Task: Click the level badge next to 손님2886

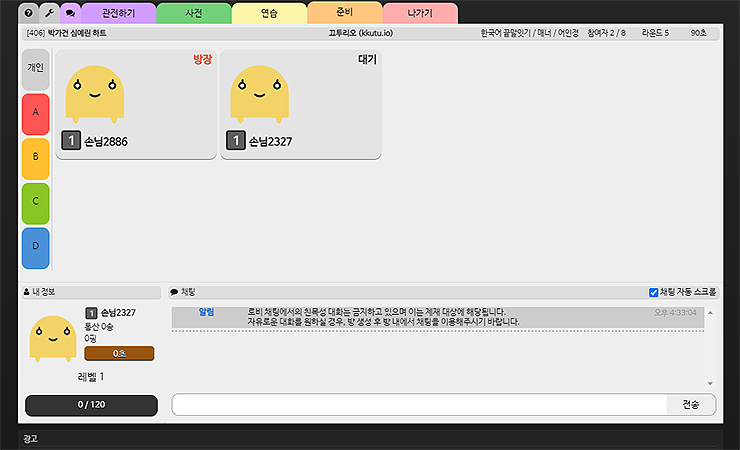Action: coord(71,141)
